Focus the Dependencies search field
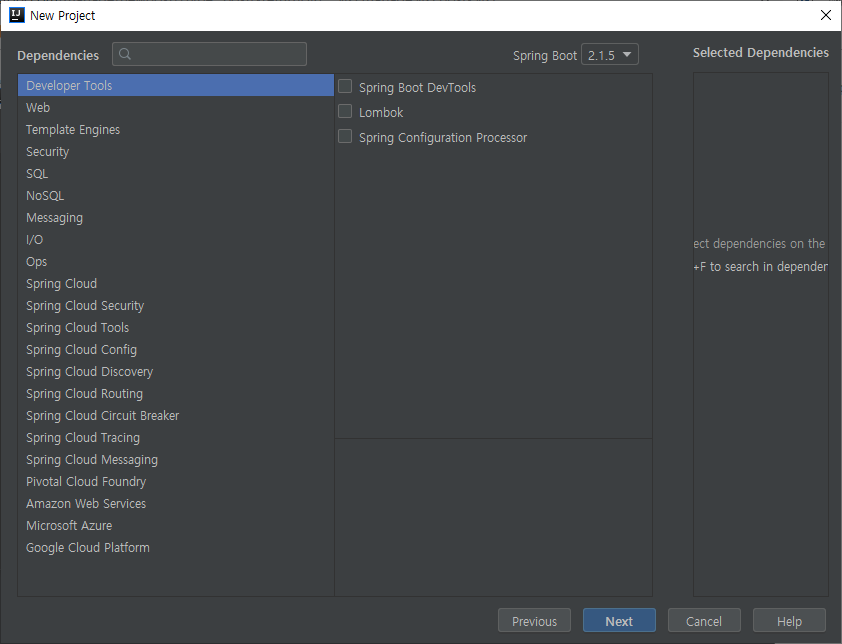Screen dimensions: 842x644 tap(209, 54)
